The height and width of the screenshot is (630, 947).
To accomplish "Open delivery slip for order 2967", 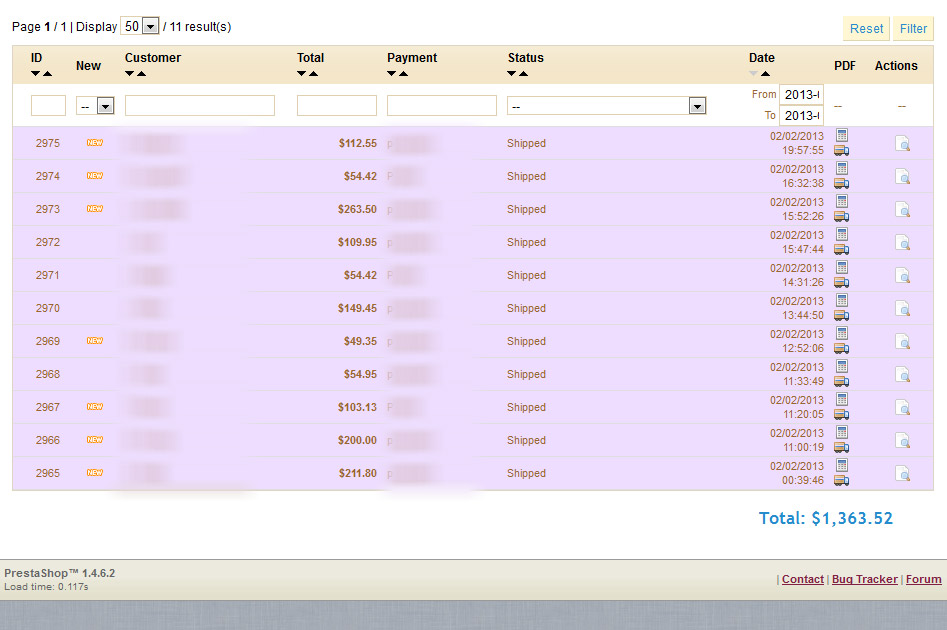I will [x=842, y=414].
